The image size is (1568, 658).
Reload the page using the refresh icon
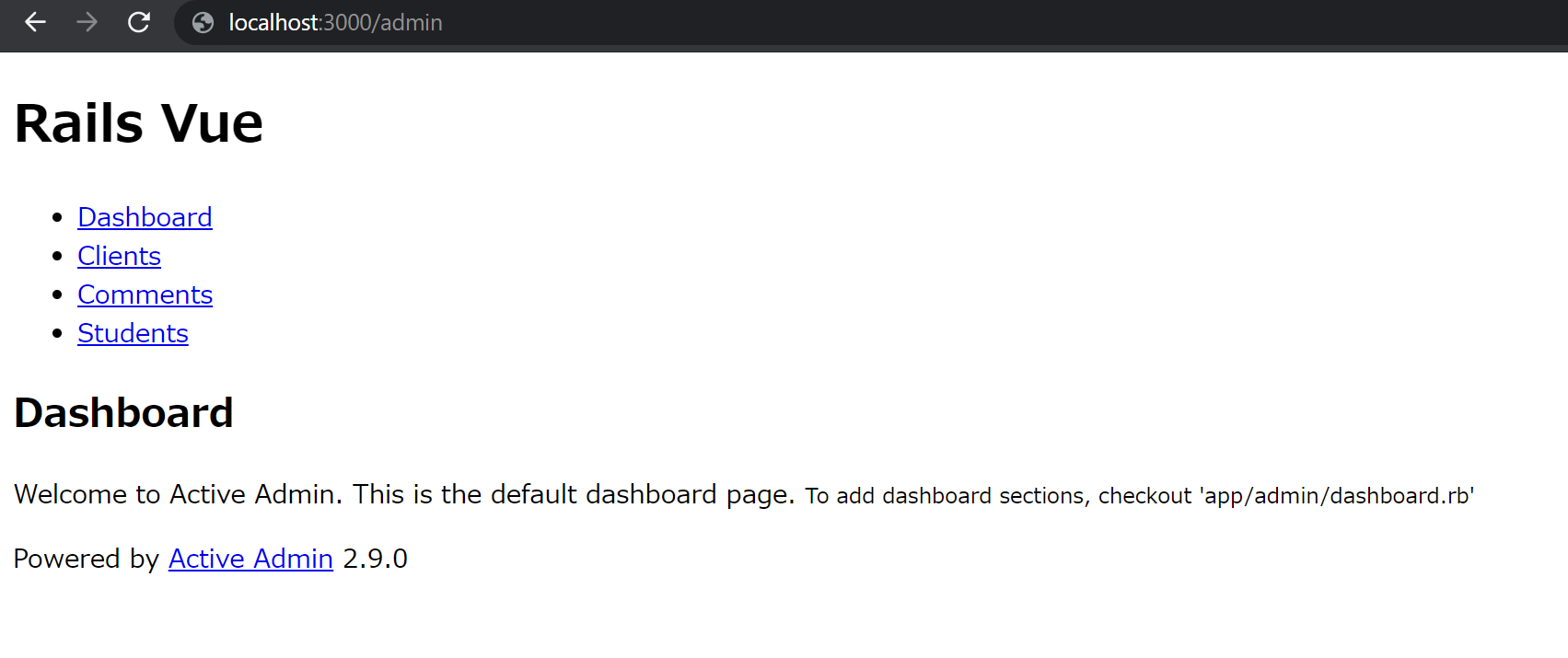tap(139, 22)
